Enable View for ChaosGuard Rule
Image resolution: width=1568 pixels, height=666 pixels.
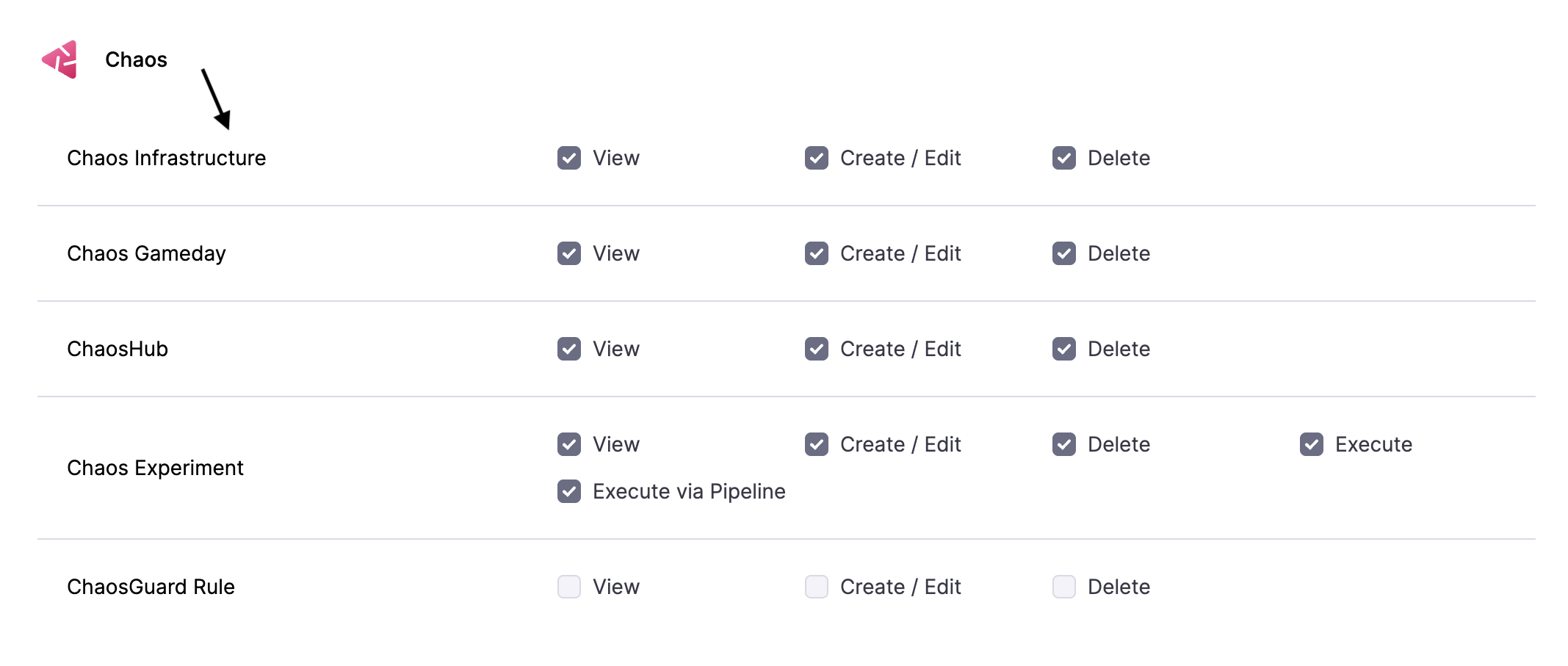pos(569,587)
